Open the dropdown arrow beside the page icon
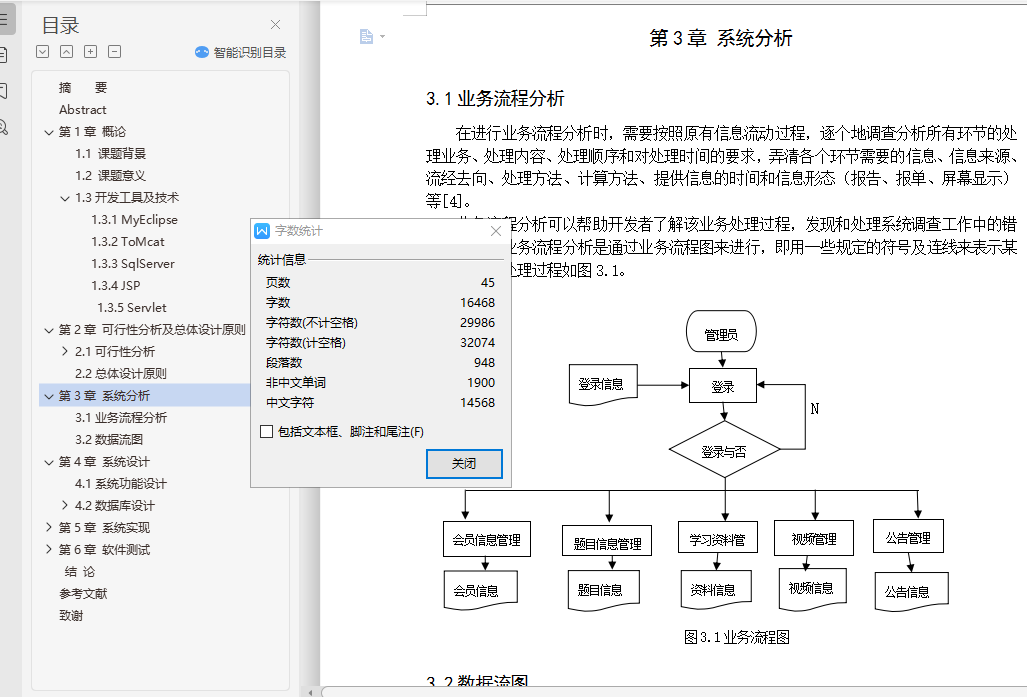Viewport: 1027px width, 697px height. pos(383,37)
